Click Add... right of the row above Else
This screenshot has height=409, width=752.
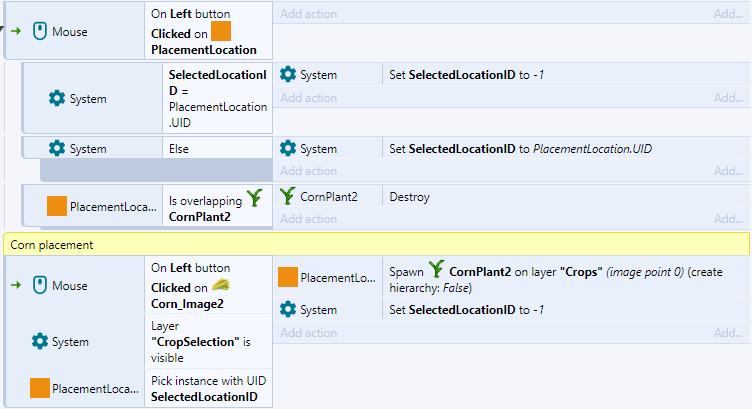(728, 98)
